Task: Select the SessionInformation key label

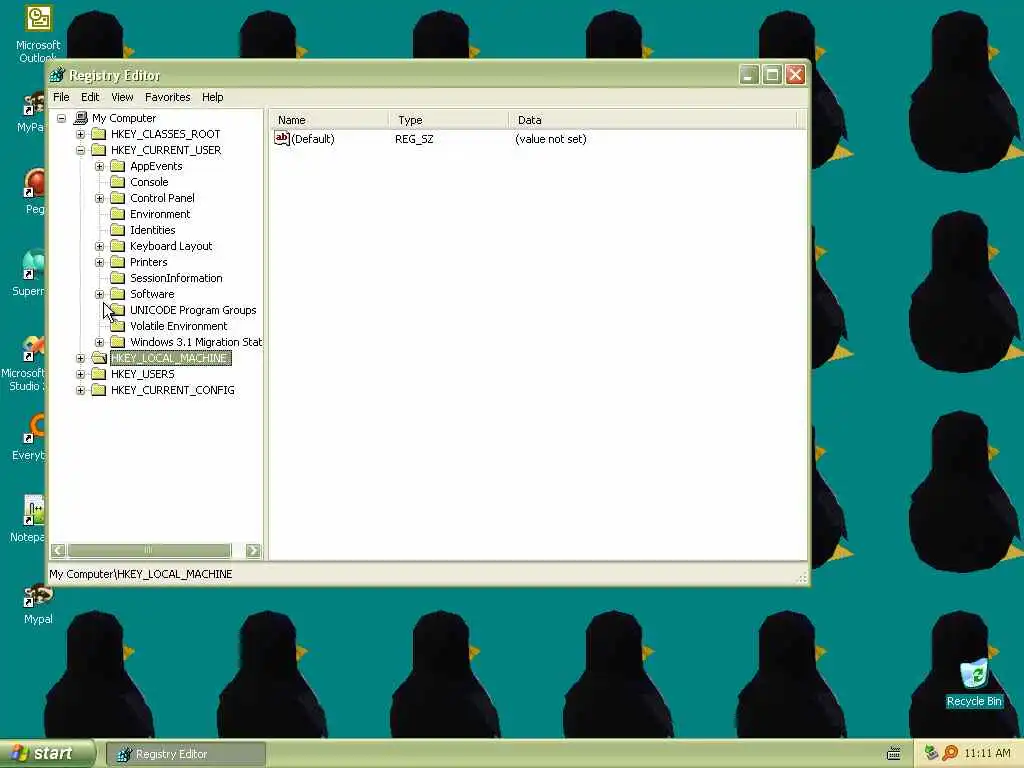Action: (176, 278)
